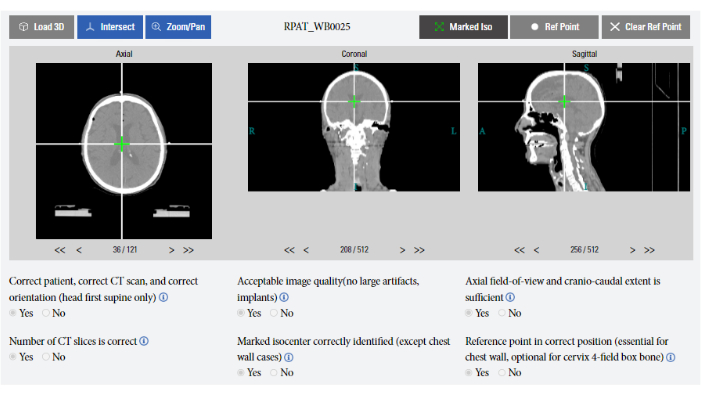
Task: Click the Coronal view label
Action: (x=354, y=54)
